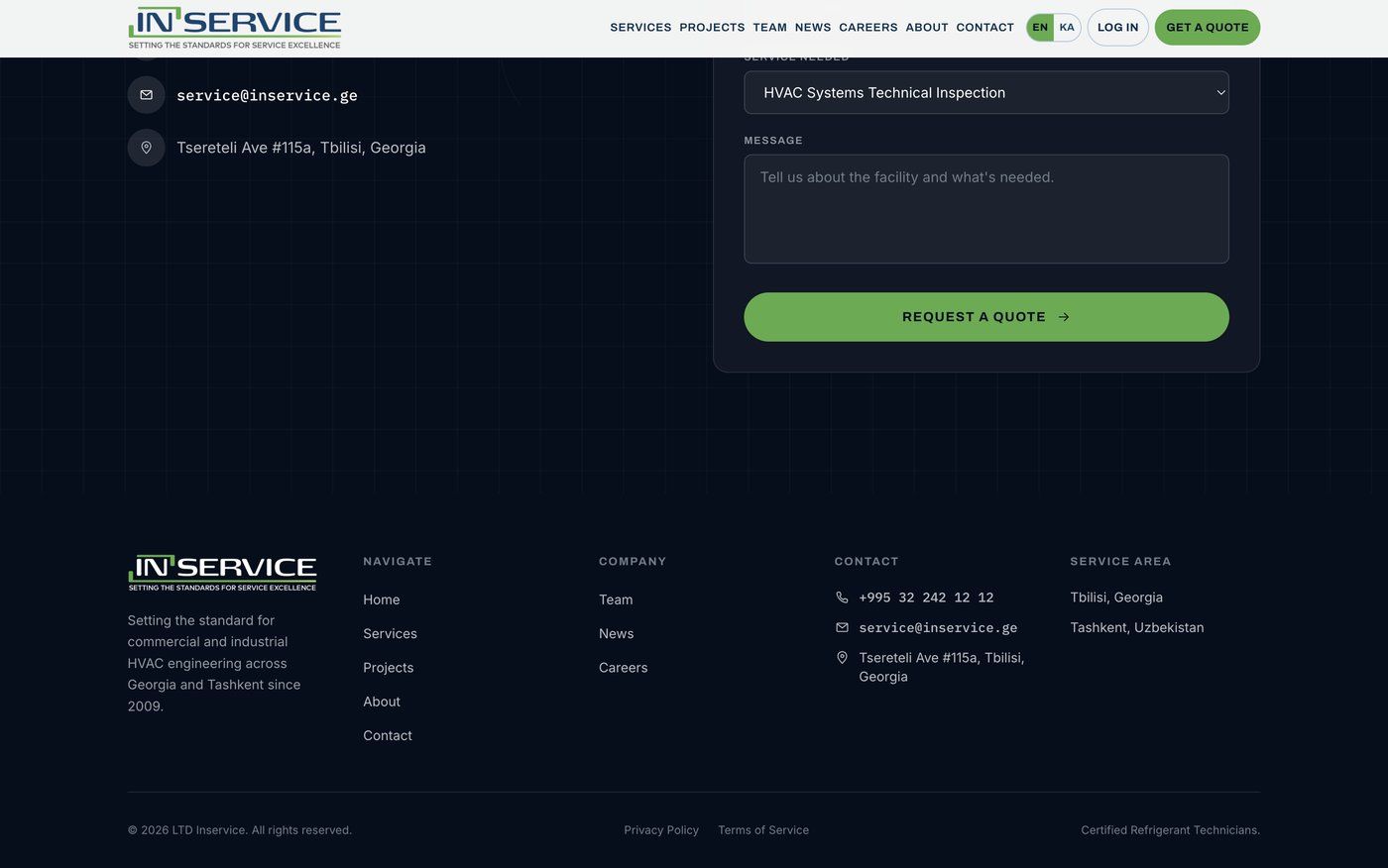Go to Contact in the top navigation

(984, 28)
